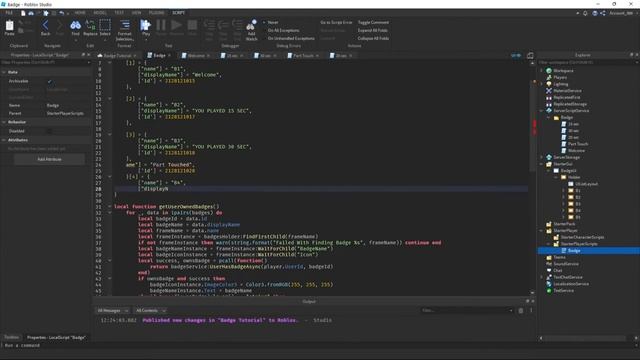Collapse the Behavior properties section
This screenshot has width=640, height=360.
[4, 122]
